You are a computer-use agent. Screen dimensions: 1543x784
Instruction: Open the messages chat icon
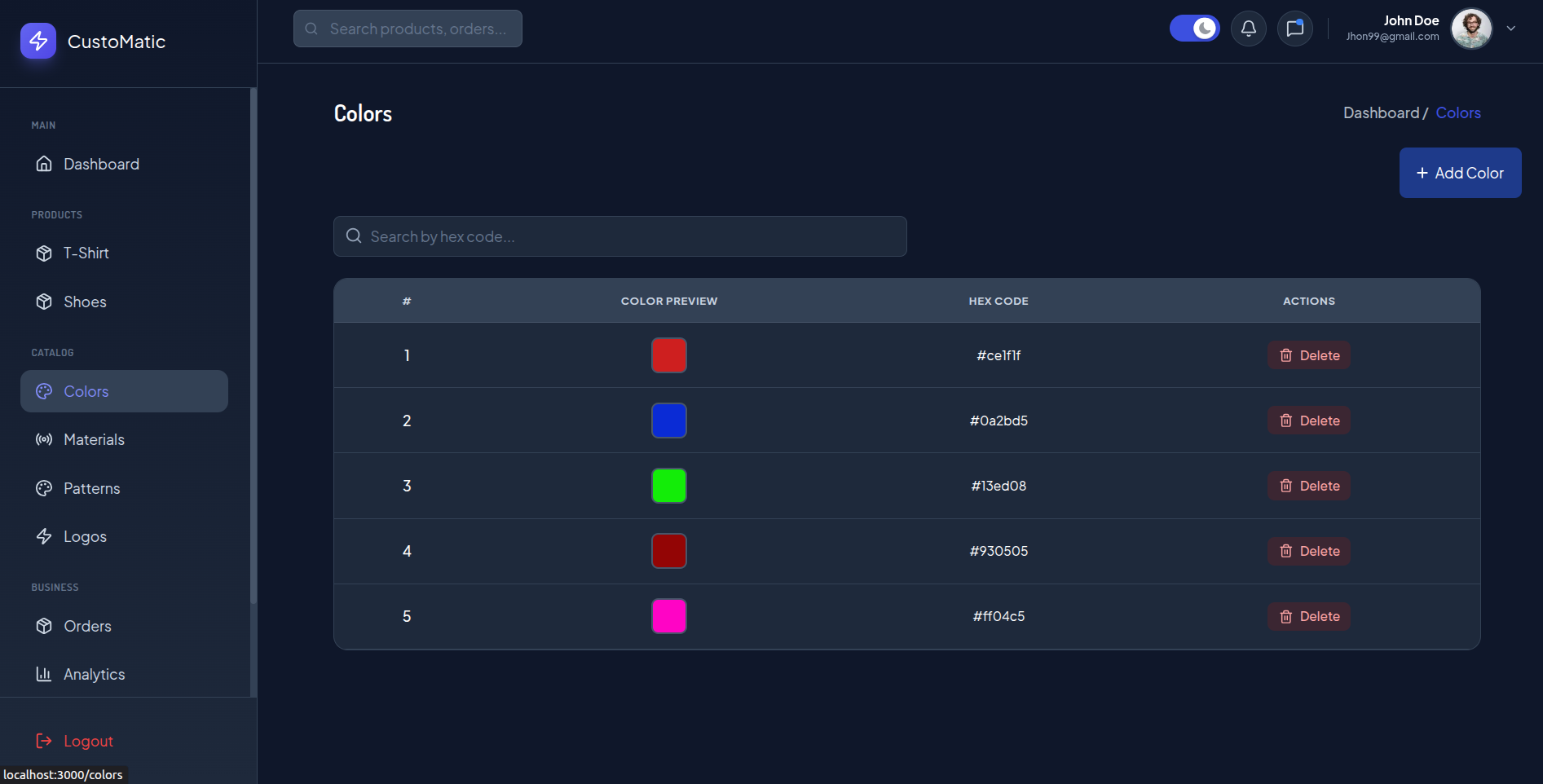[x=1294, y=29]
